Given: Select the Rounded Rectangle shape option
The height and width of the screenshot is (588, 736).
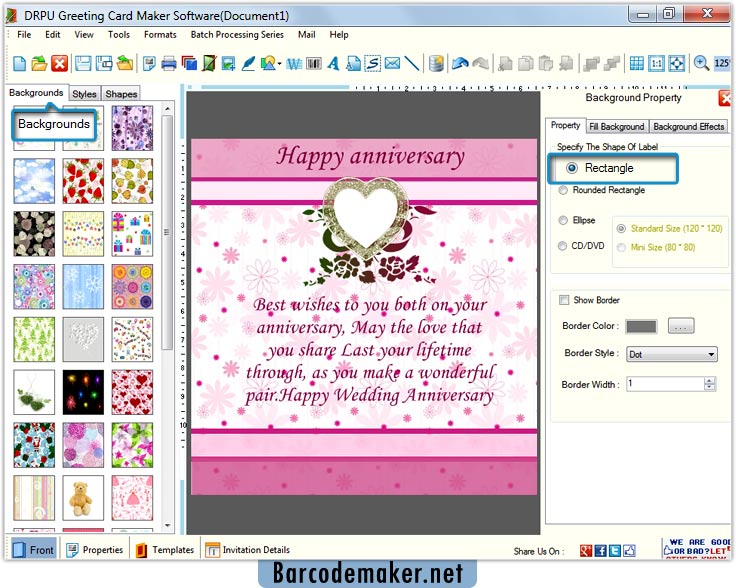Looking at the screenshot, I should (564, 190).
